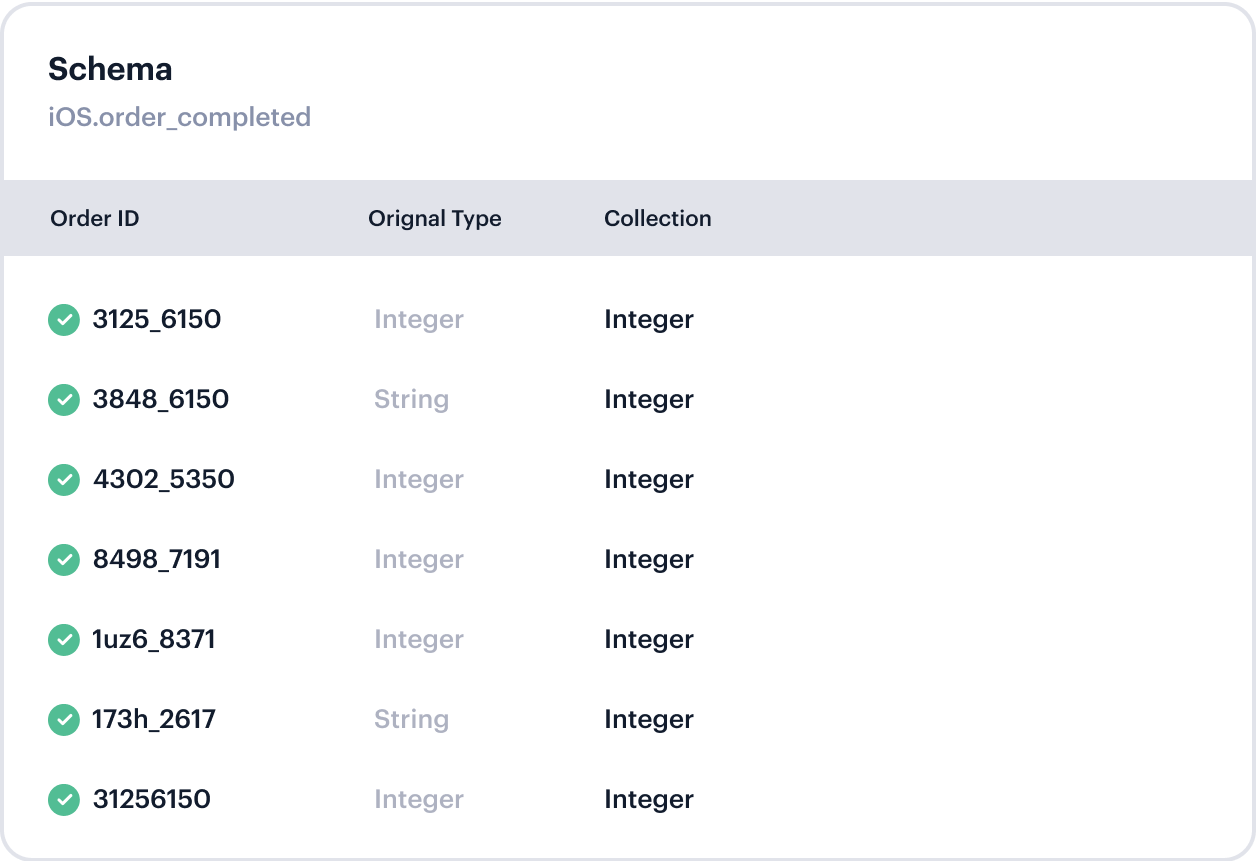Screen dimensions: 1256x861
Task: Click the green check icon beside 31256150
Action: click(64, 800)
